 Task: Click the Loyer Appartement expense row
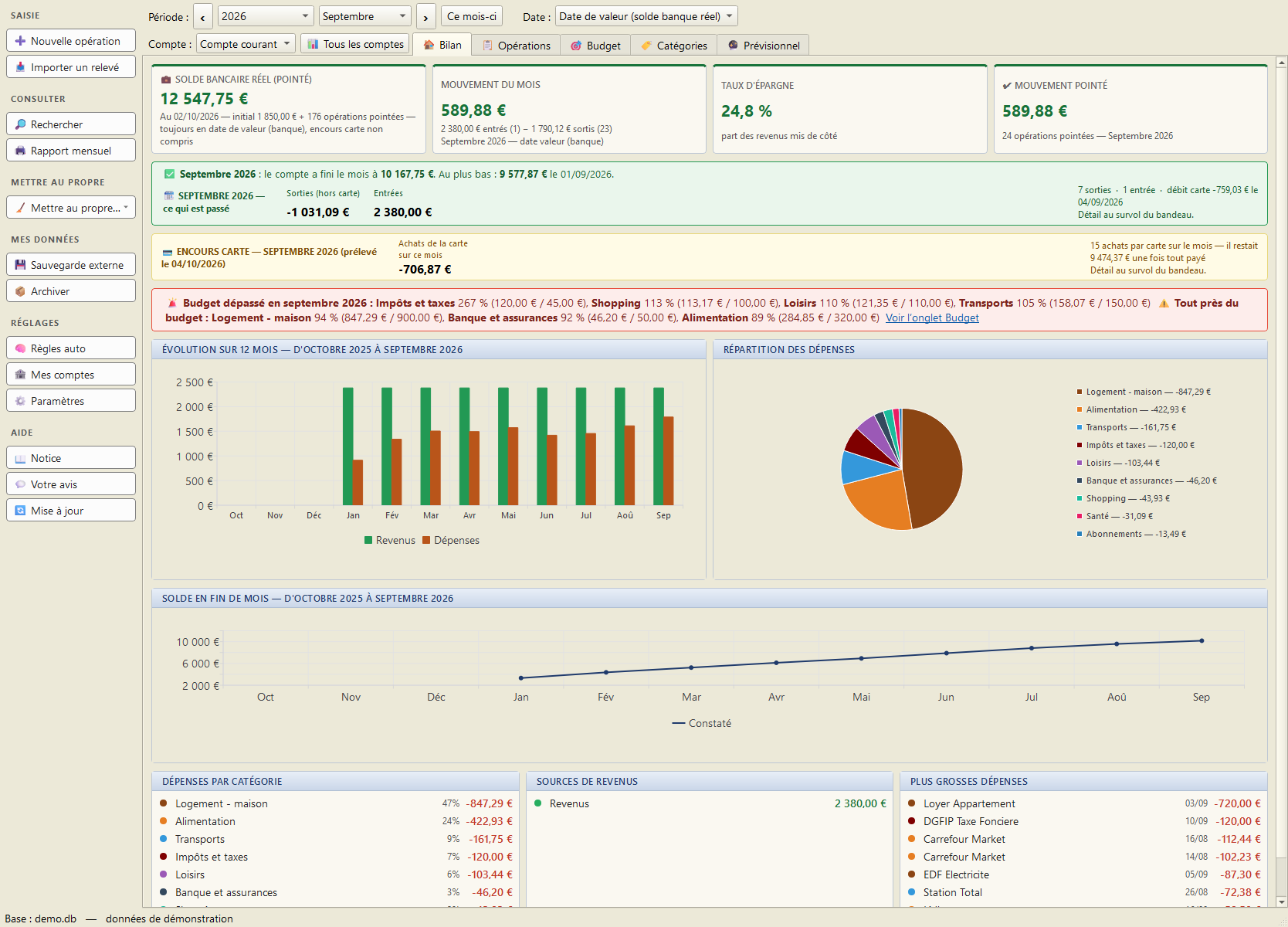coord(1084,803)
